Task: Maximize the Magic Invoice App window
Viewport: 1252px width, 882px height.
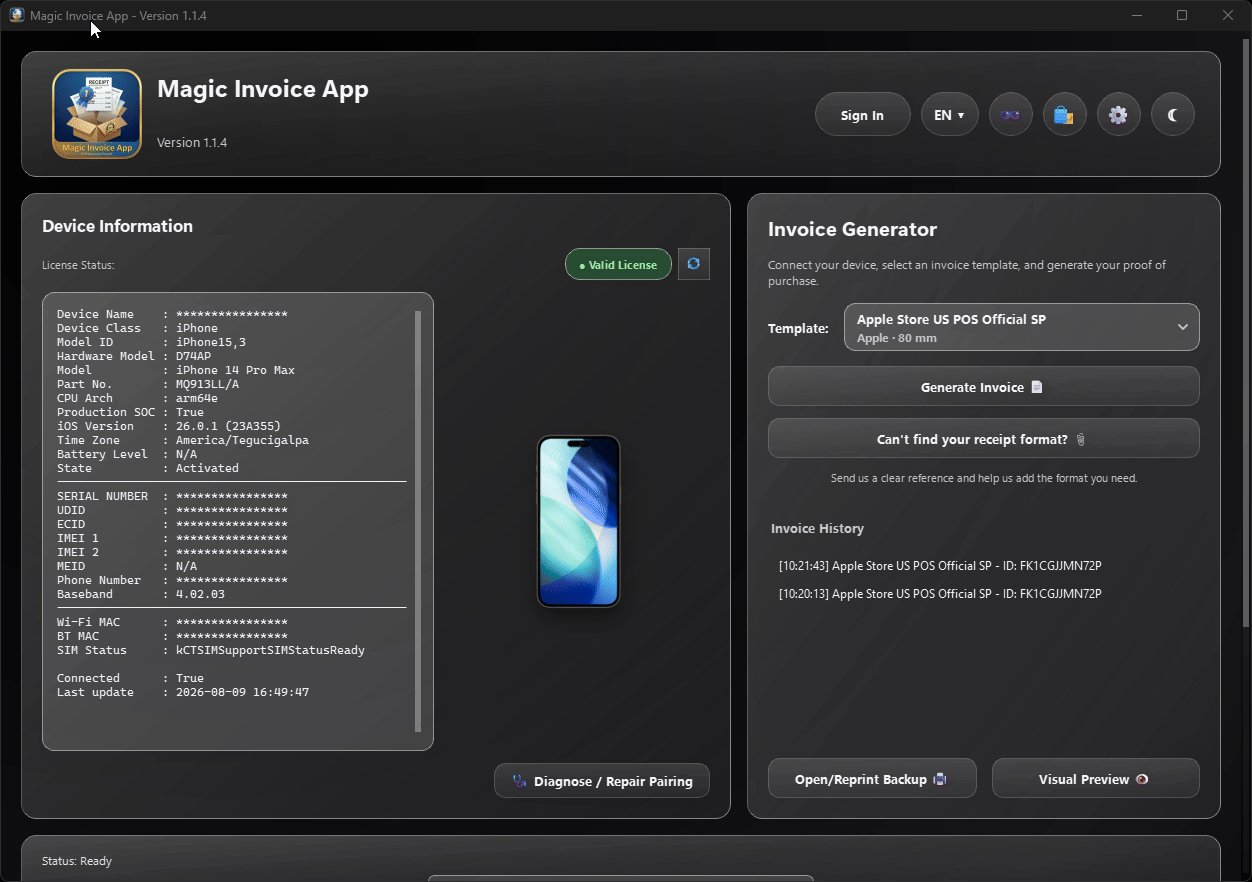Action: tap(1182, 15)
